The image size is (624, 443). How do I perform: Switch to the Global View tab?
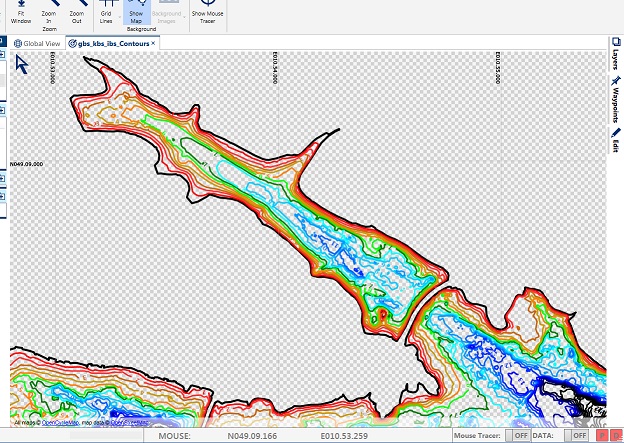tap(38, 44)
